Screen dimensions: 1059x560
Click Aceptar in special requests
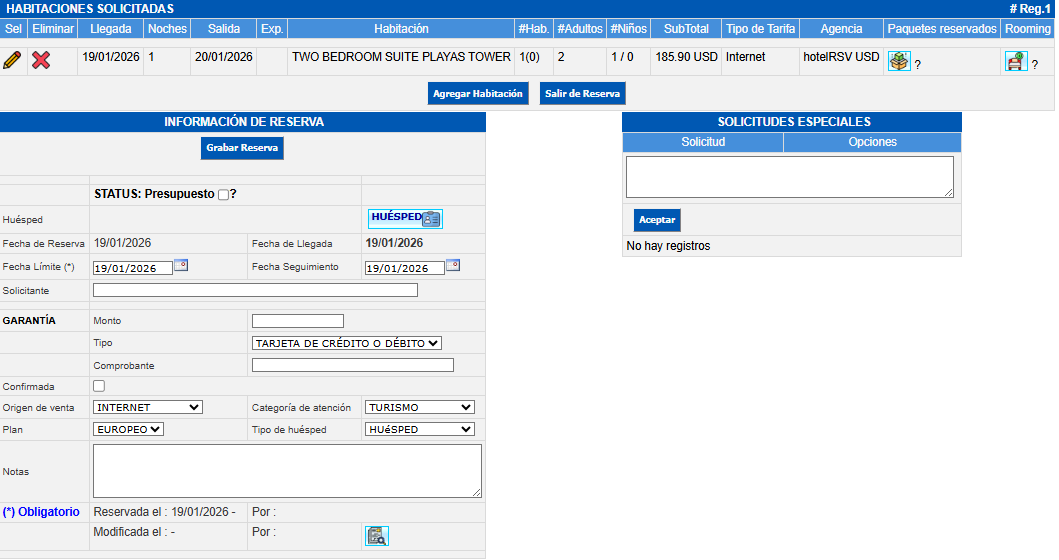point(657,220)
